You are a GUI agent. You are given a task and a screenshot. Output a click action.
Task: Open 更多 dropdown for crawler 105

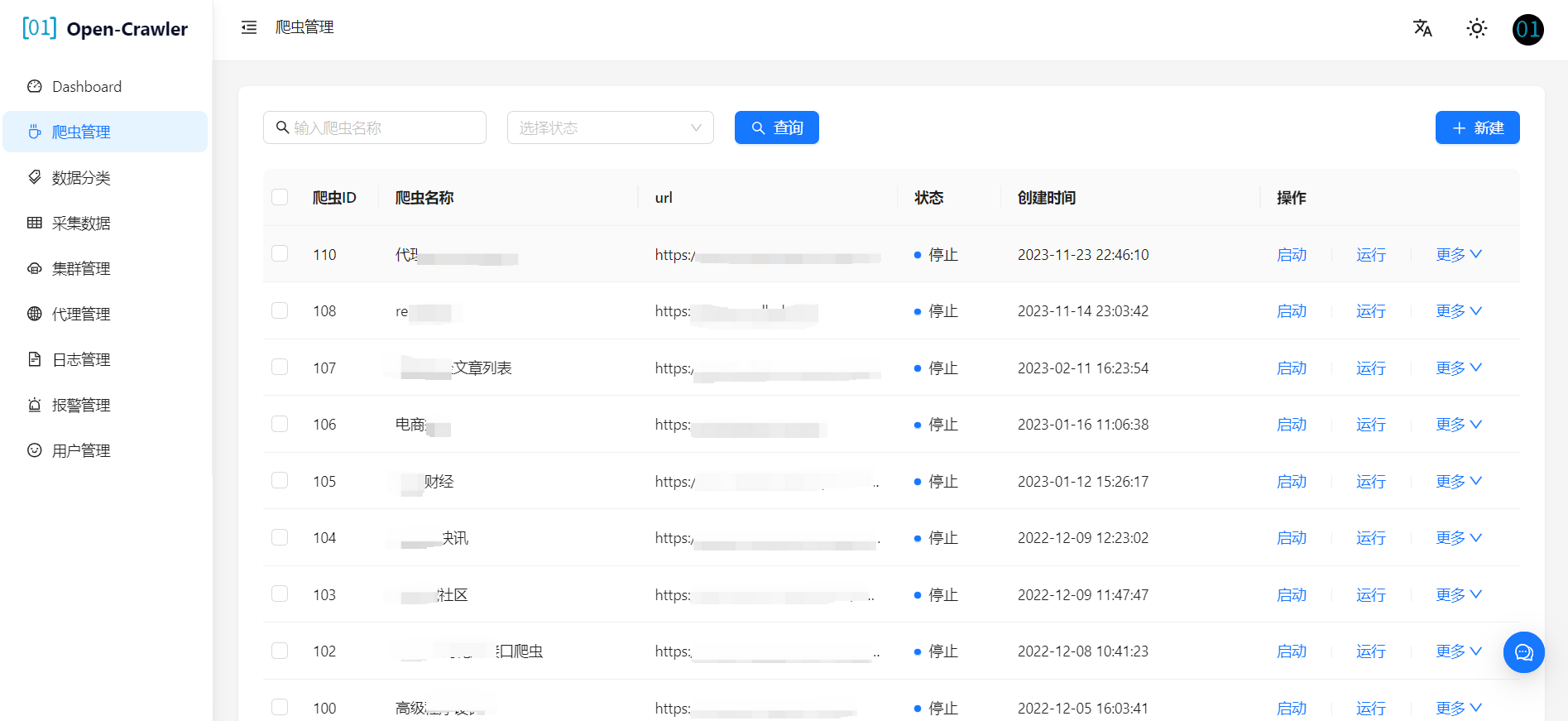(x=1459, y=481)
